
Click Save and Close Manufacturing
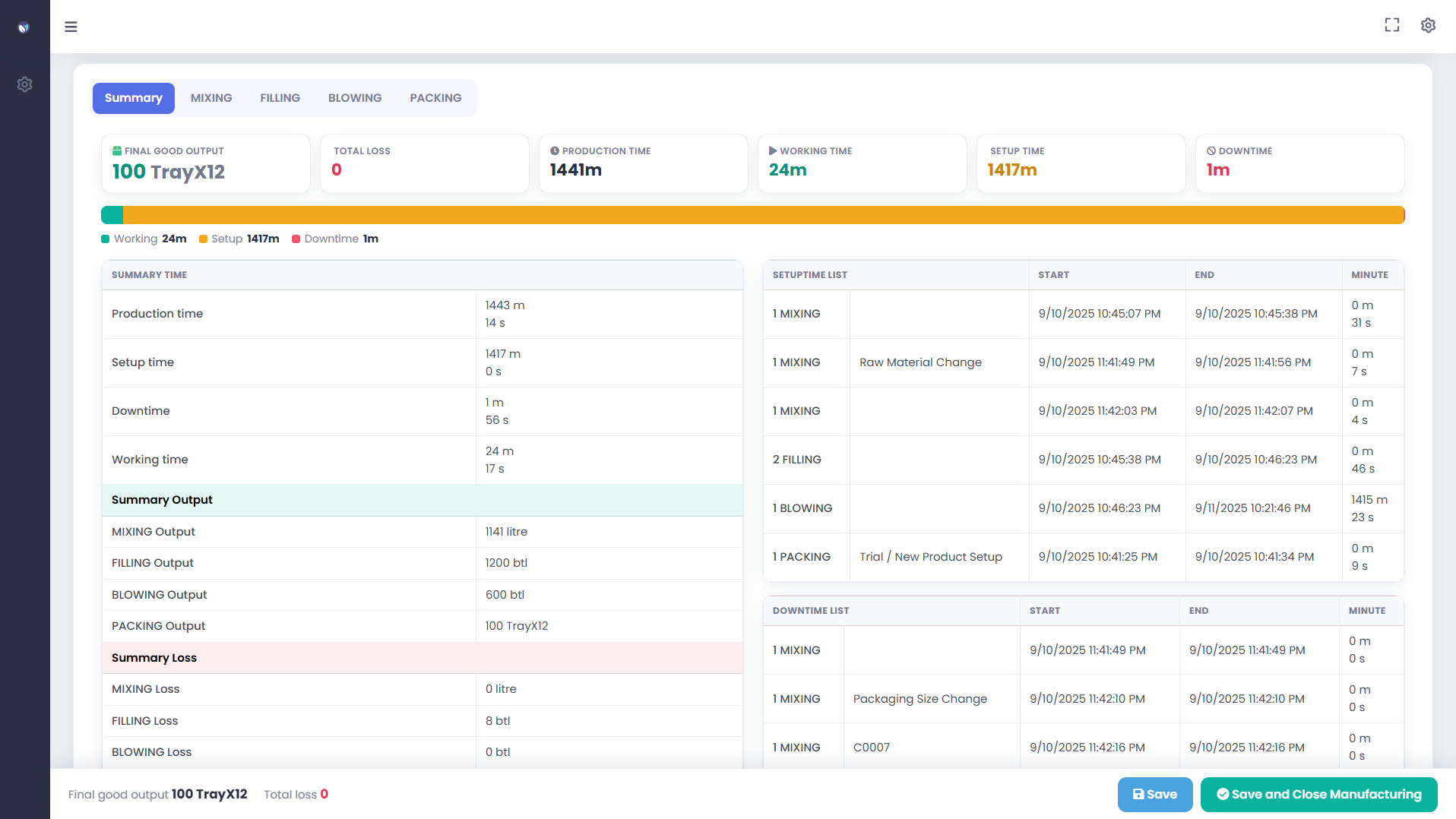pos(1318,794)
